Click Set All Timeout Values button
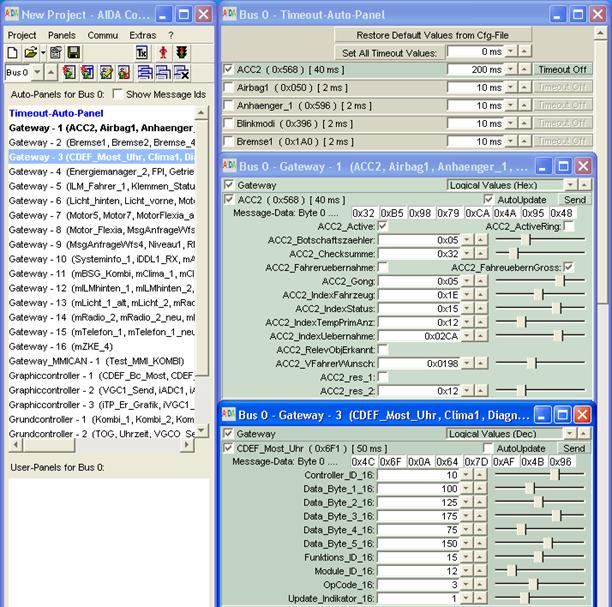This screenshot has height=607, width=612. (389, 53)
